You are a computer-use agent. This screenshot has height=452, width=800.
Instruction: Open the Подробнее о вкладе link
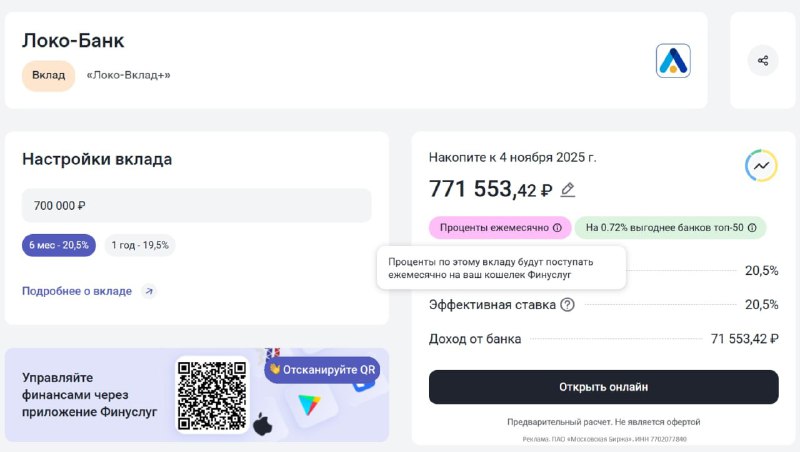(77, 291)
